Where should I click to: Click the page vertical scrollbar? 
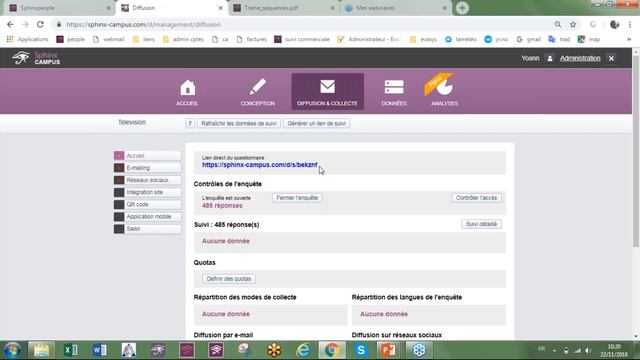pos(636,151)
